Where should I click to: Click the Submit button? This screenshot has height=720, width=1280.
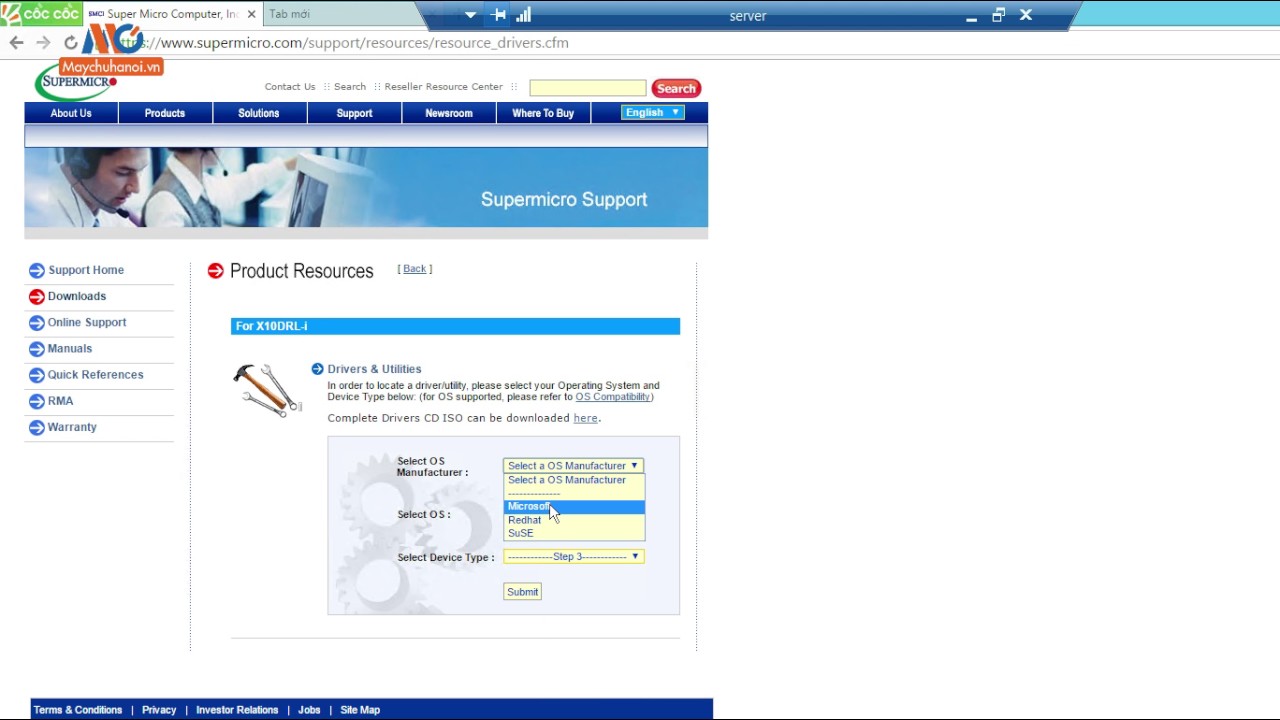[x=522, y=592]
